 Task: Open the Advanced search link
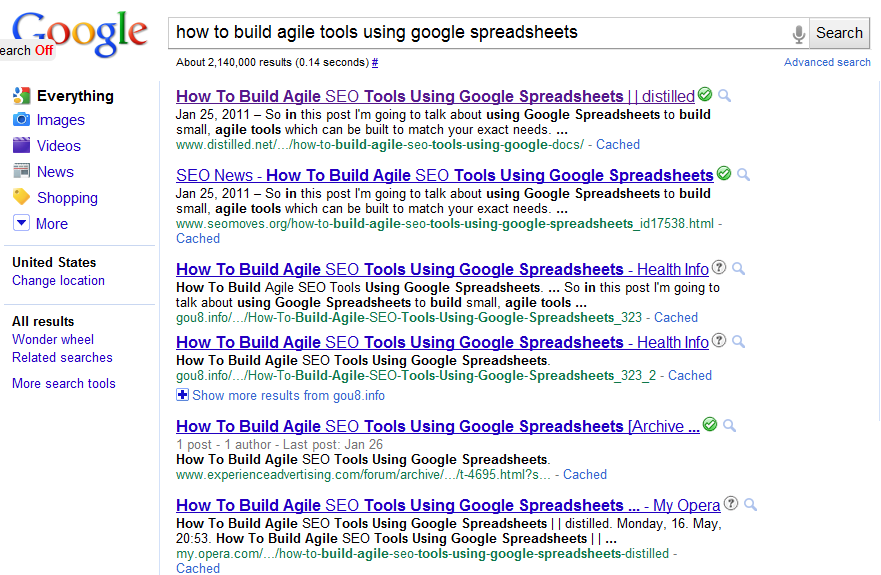tap(827, 62)
